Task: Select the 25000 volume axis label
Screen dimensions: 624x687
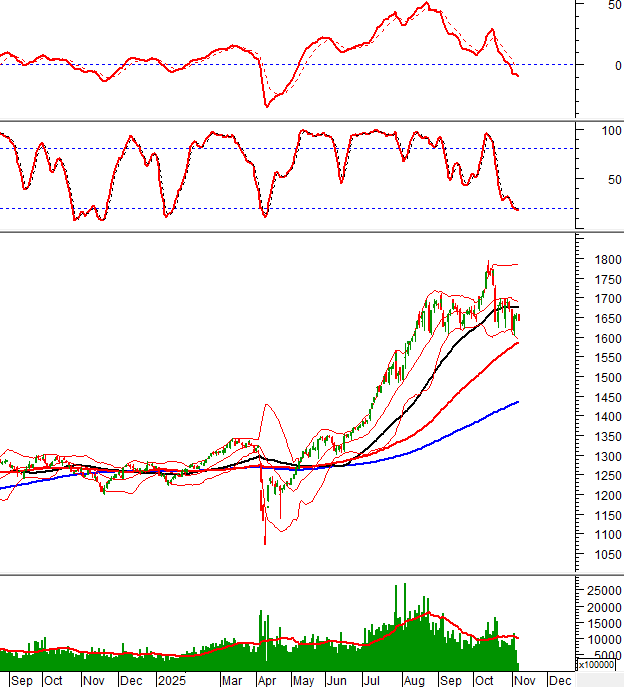Action: coord(599,591)
